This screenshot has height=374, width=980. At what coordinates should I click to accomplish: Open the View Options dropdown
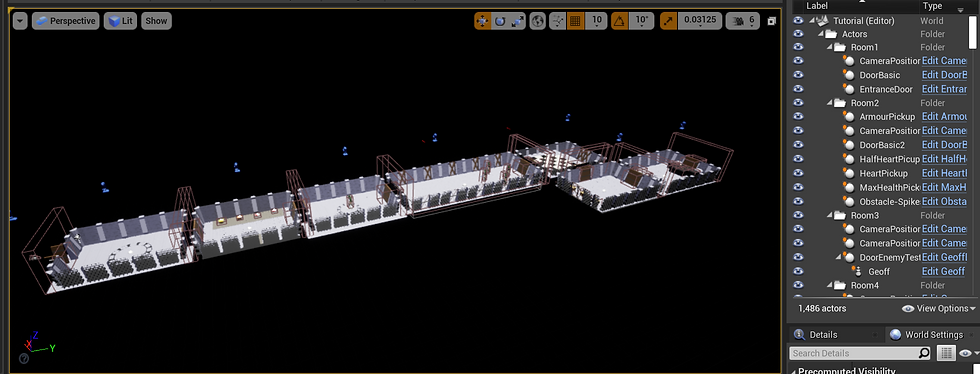(938, 308)
